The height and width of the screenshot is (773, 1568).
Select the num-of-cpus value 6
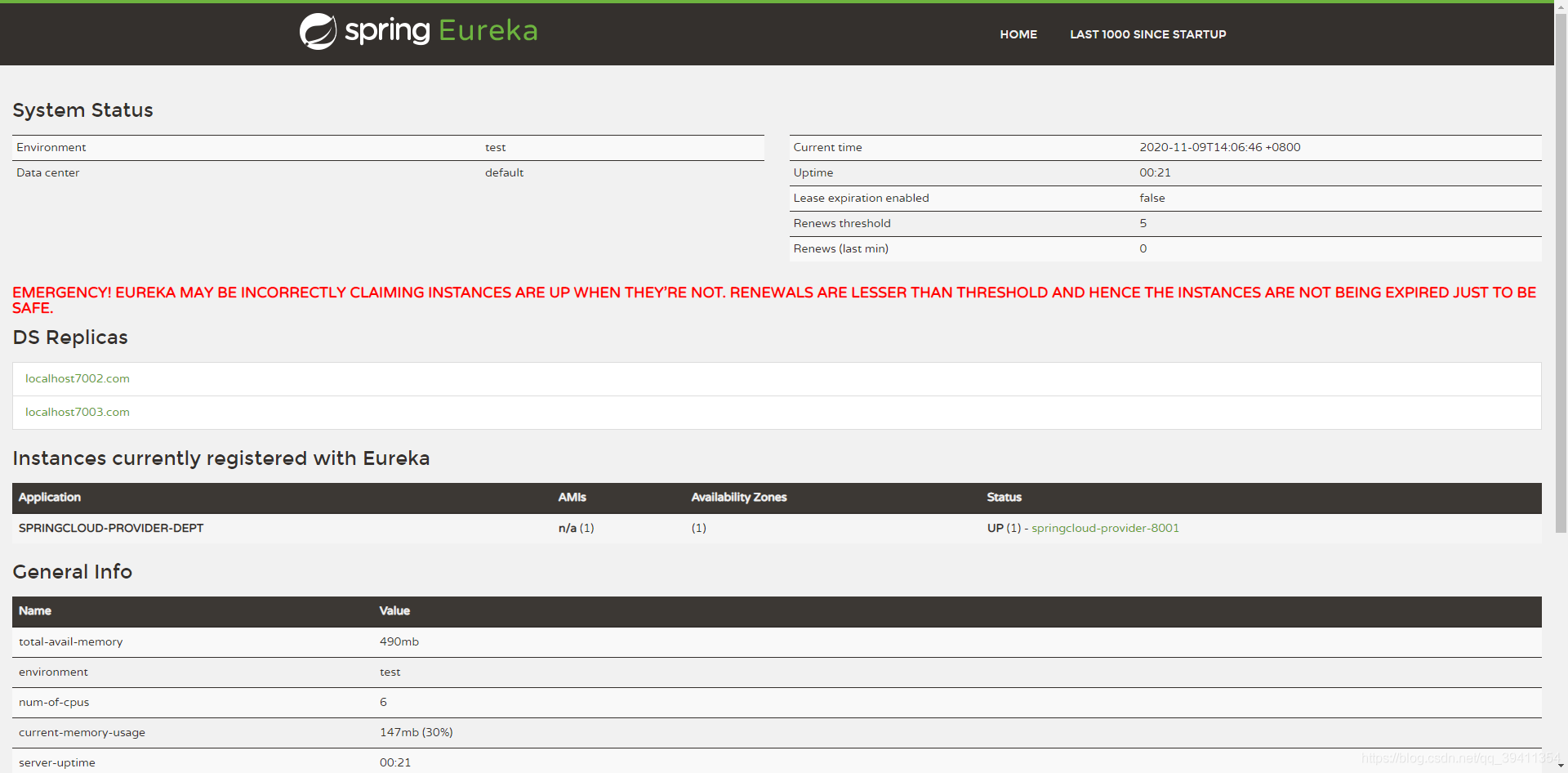click(x=383, y=703)
